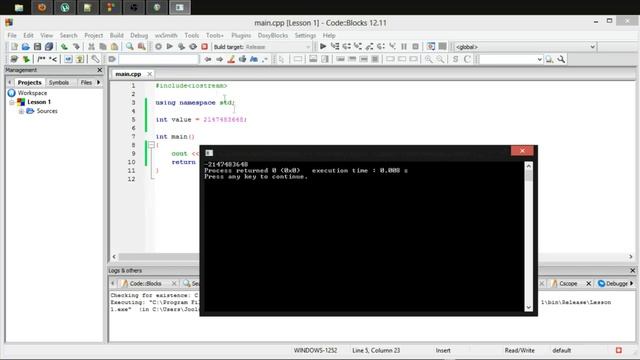The width and height of the screenshot is (640, 360).
Task: Click the green Run icon
Action: coord(170,47)
